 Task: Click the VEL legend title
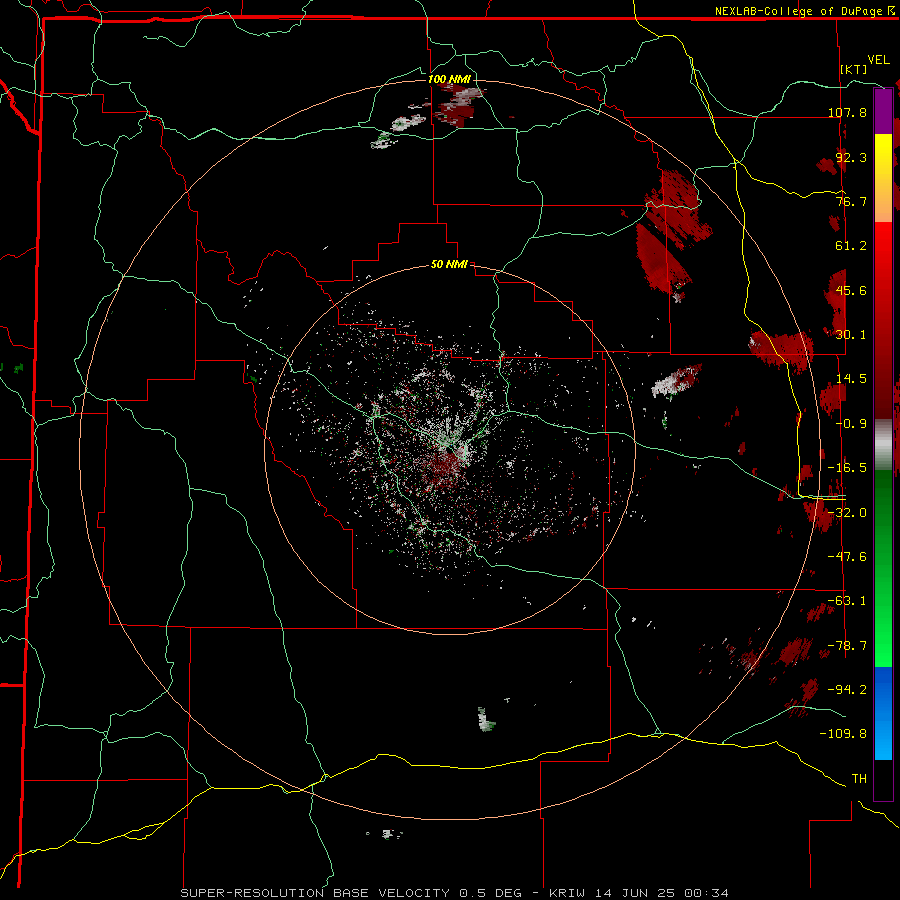point(878,60)
